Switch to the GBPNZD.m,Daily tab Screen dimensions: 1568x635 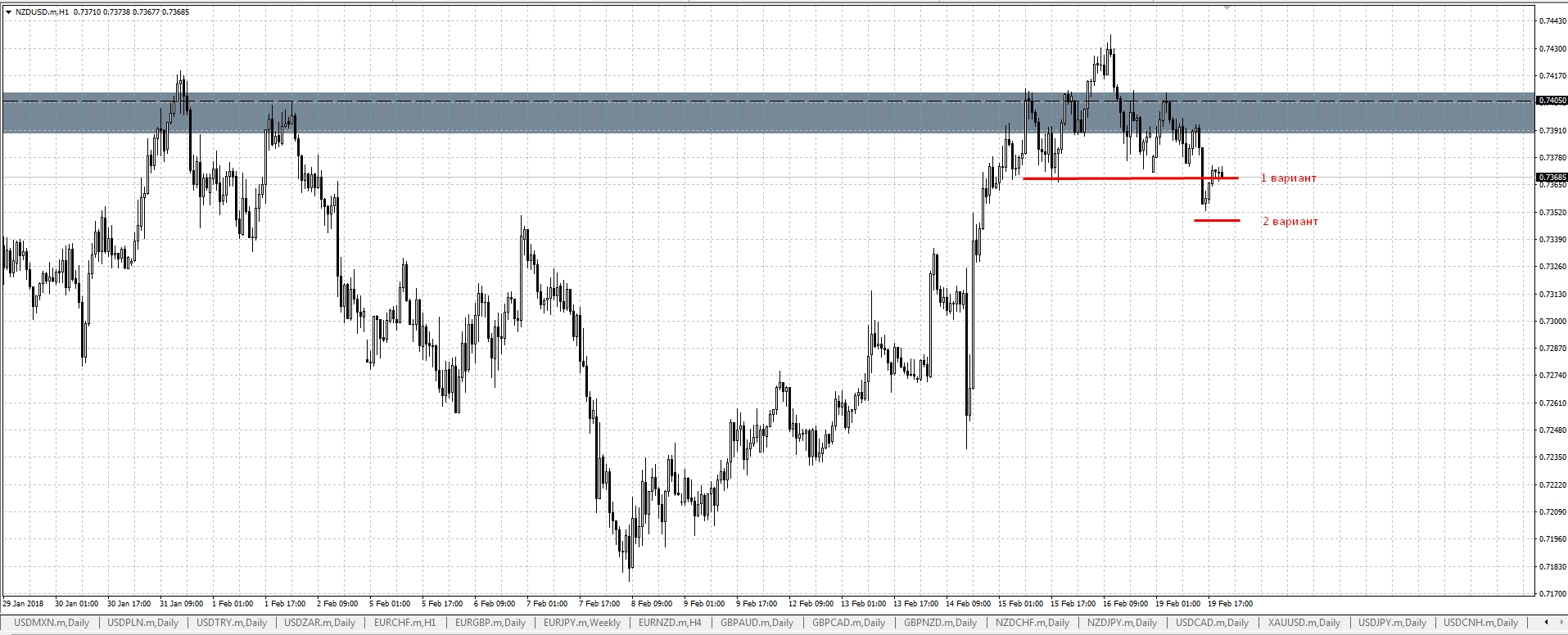pyautogui.click(x=940, y=623)
